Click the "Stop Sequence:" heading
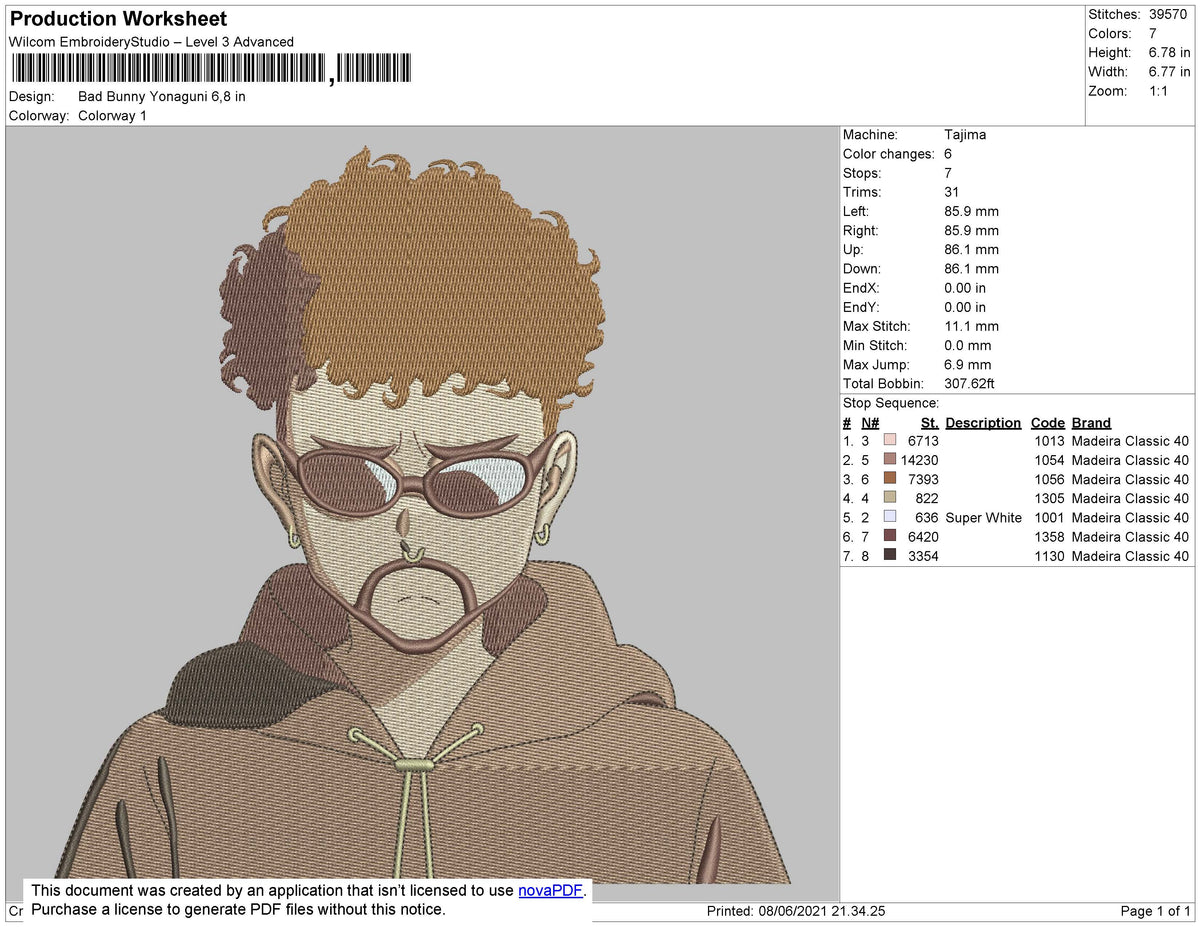The width and height of the screenshot is (1200, 927). (x=891, y=403)
